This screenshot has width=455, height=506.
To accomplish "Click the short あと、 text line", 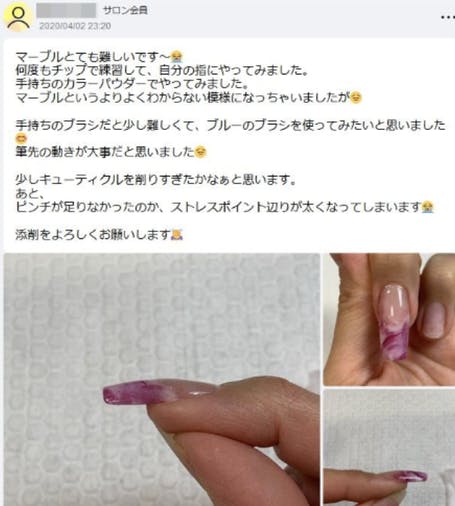I will point(29,194).
